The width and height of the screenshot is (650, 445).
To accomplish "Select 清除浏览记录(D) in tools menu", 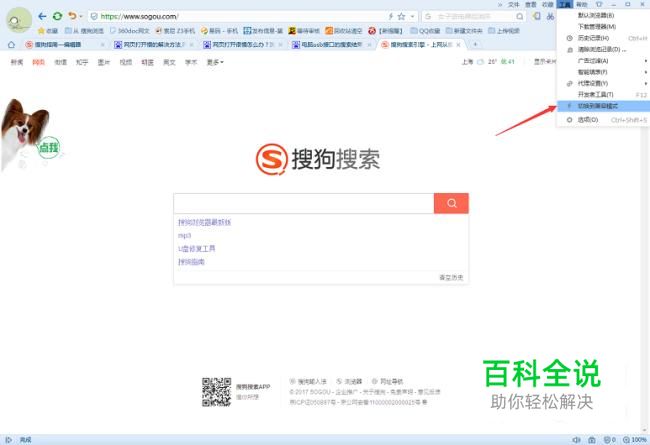I will 603,49.
